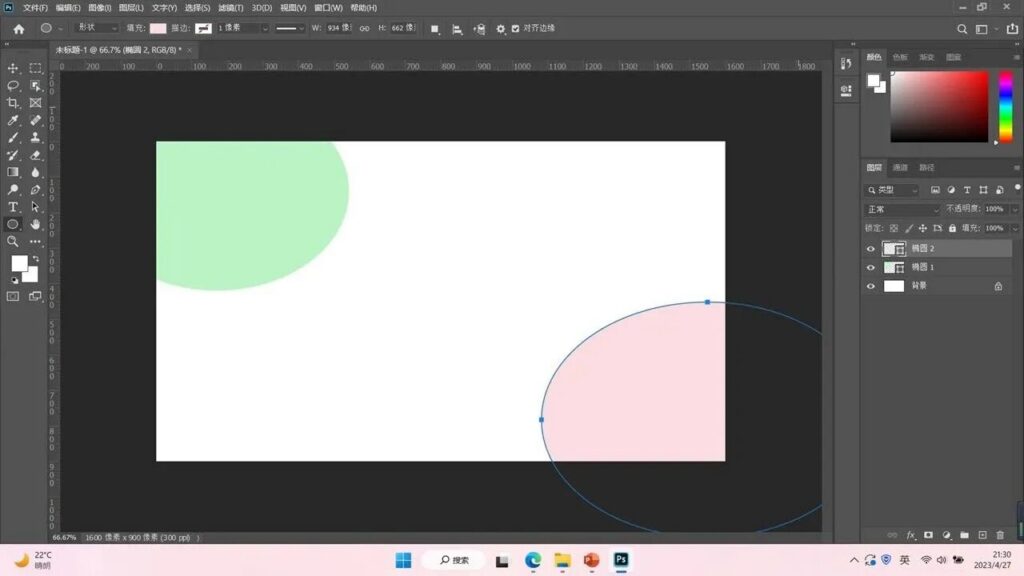Open the 类型 layer filter dropdown
The height and width of the screenshot is (576, 1024).
[x=891, y=190]
